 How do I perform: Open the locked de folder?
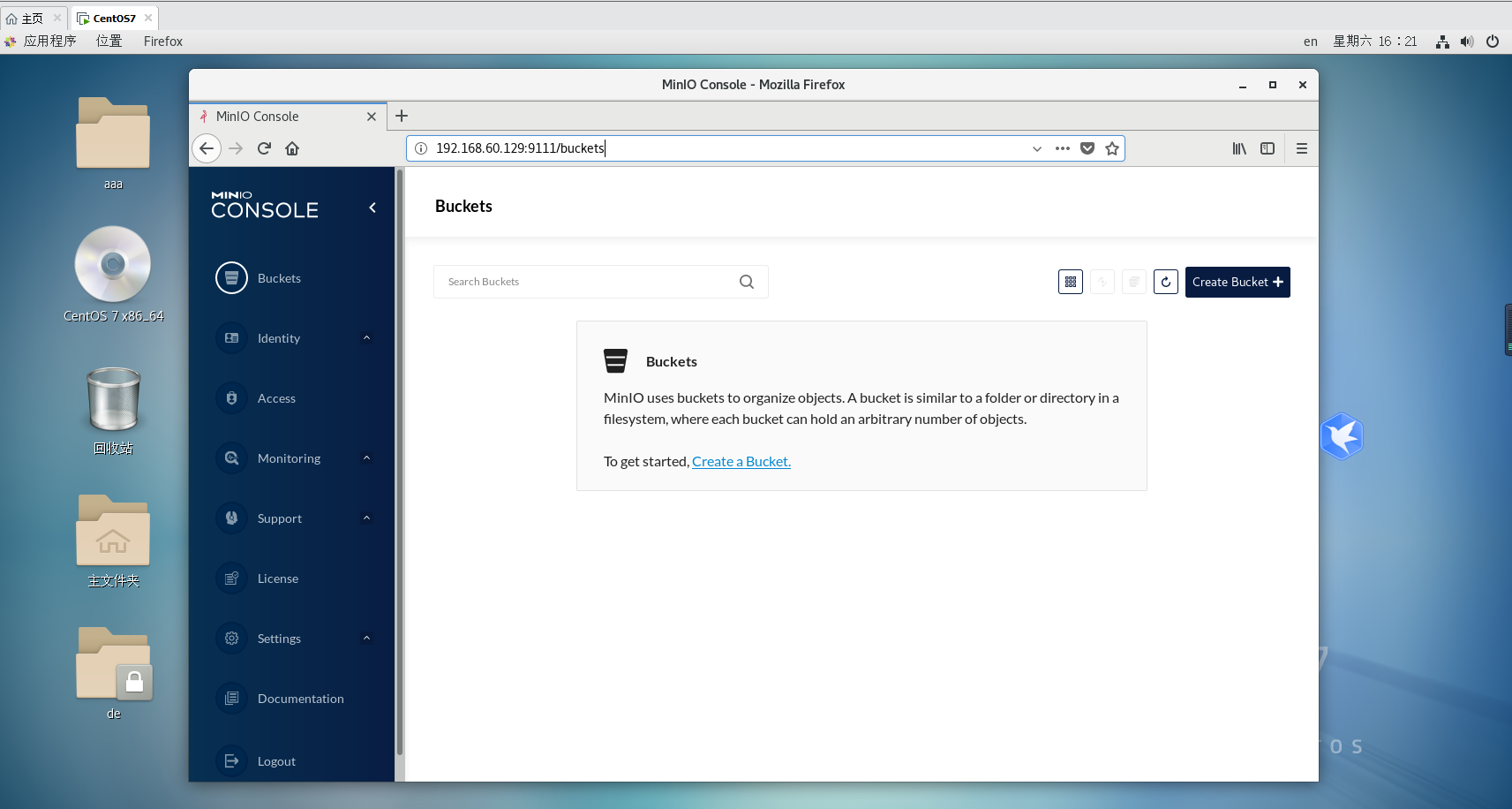pos(113,673)
